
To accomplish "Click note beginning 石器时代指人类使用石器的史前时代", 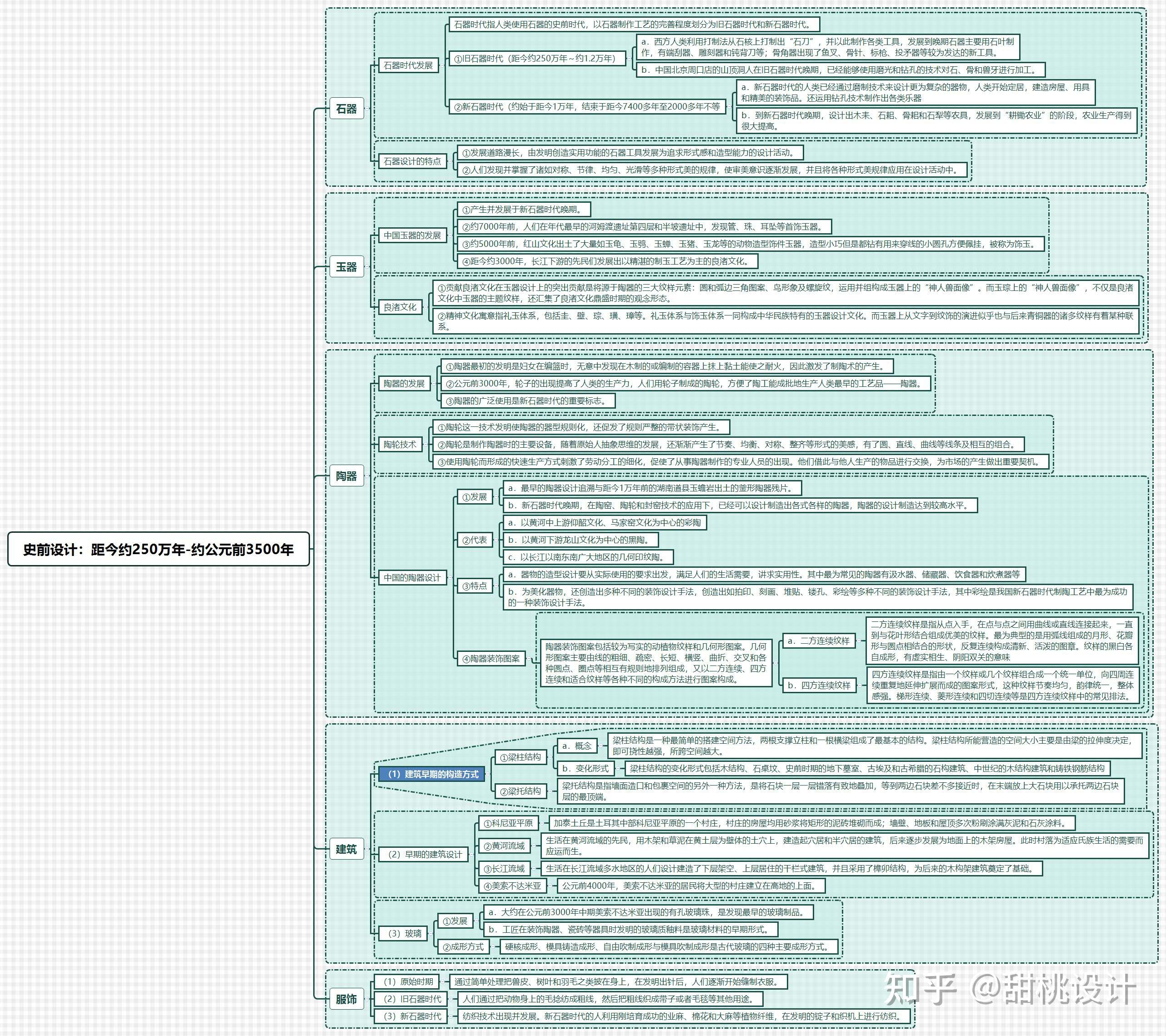I will click(x=634, y=25).
